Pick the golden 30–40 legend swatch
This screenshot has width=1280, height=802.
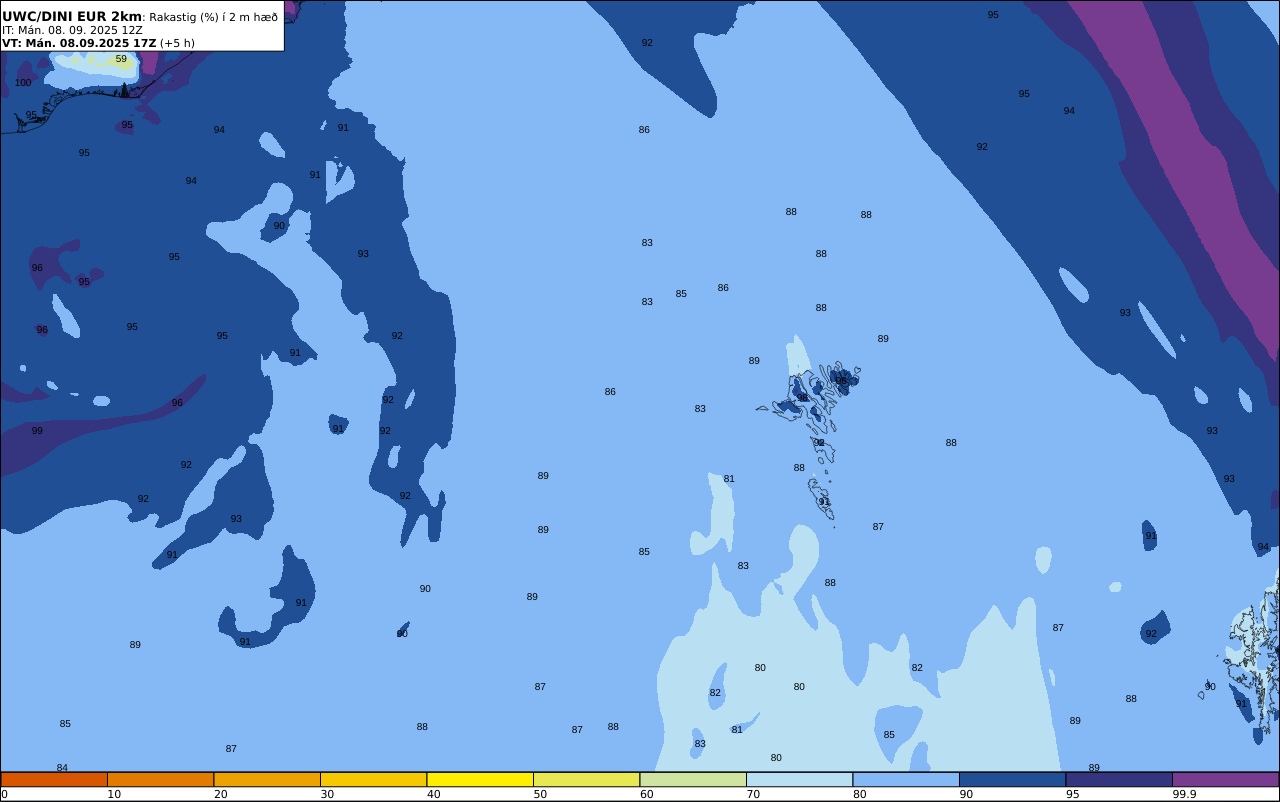point(373,779)
